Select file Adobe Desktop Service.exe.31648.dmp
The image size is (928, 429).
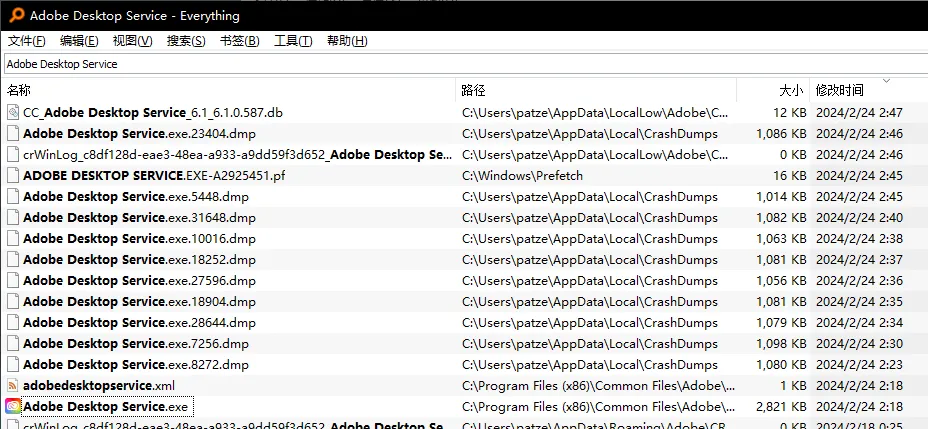point(140,218)
